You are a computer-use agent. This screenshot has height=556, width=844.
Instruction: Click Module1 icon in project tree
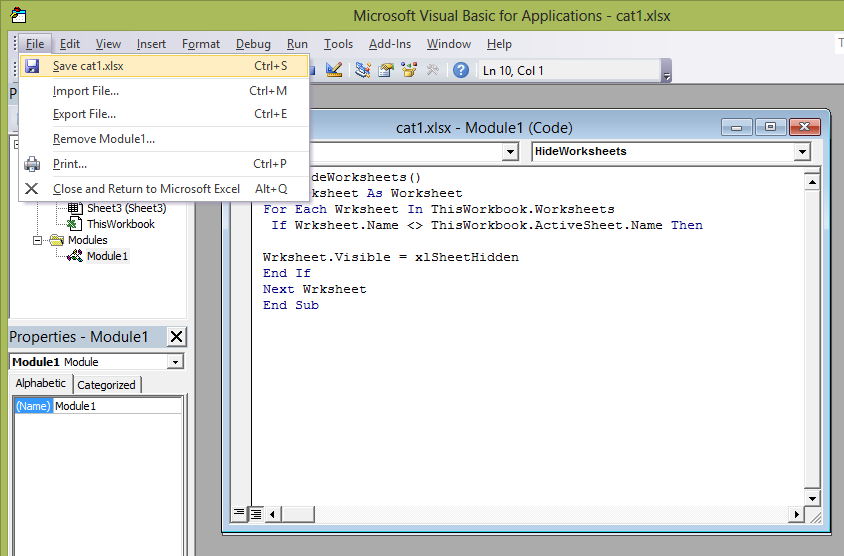click(75, 256)
